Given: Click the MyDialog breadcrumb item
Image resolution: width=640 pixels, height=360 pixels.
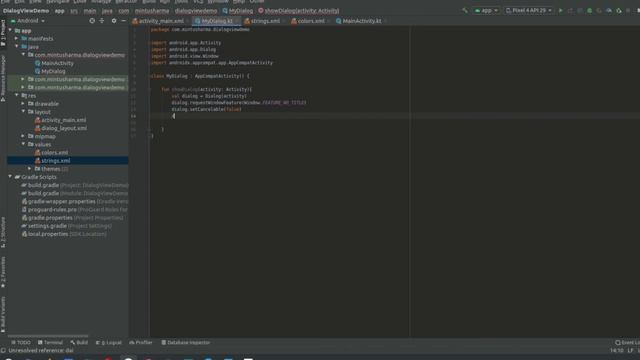Looking at the screenshot, I should [238, 11].
